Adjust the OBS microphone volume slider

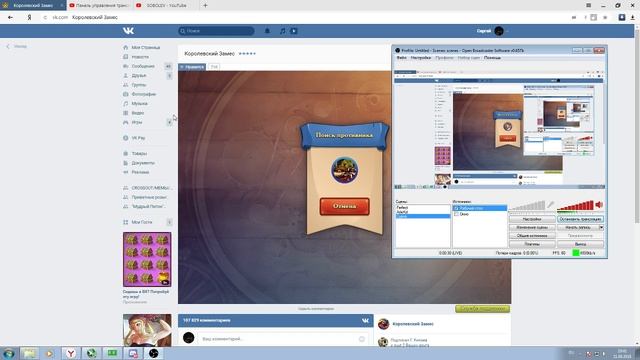click(x=527, y=205)
